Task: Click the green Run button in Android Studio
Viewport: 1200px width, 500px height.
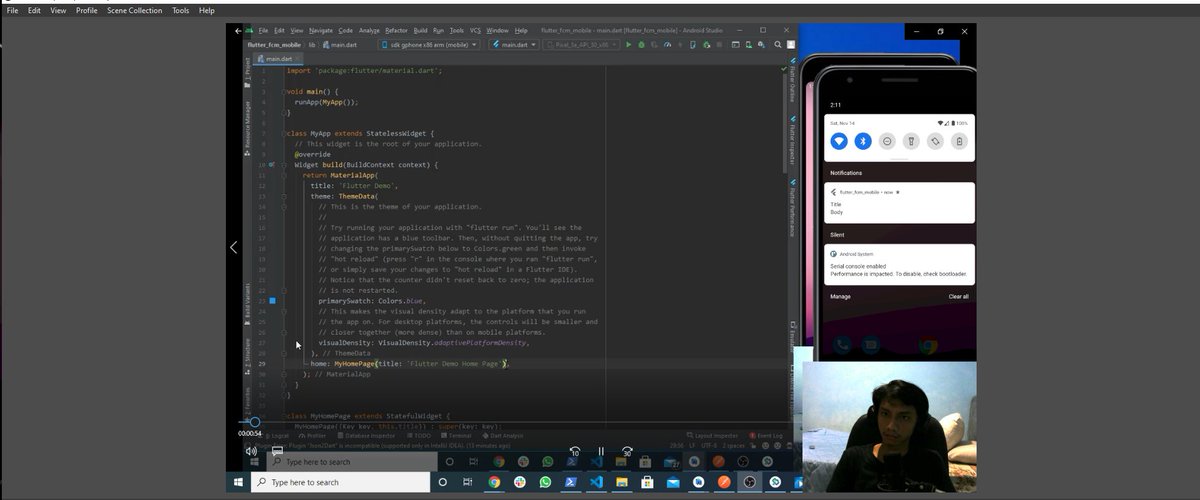Action: [x=628, y=45]
